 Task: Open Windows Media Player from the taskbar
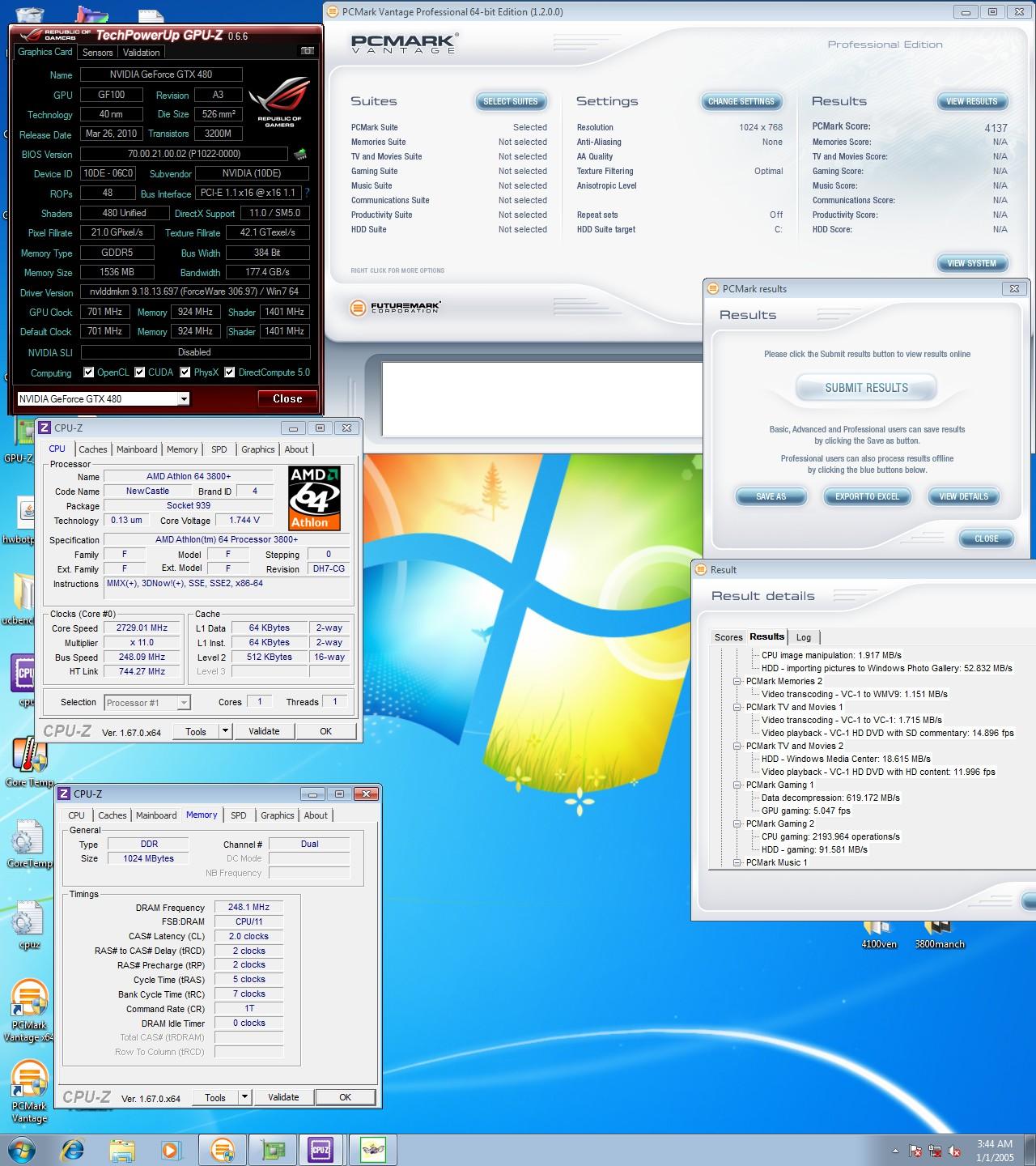coord(171,1150)
